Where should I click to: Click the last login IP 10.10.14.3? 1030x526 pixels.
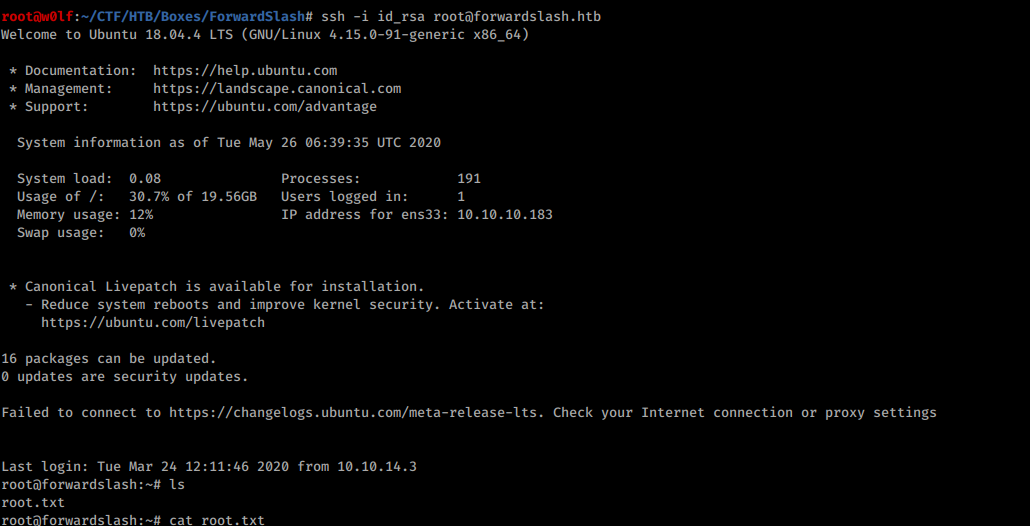(x=377, y=467)
